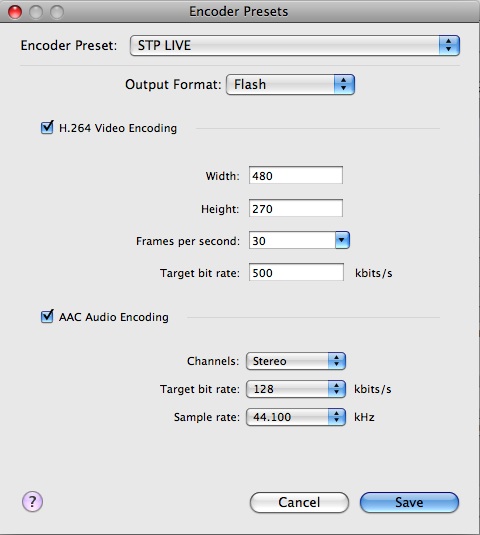The height and width of the screenshot is (535, 480).
Task: Click the Encoder Preset popup arrows icon
Action: pos(449,45)
